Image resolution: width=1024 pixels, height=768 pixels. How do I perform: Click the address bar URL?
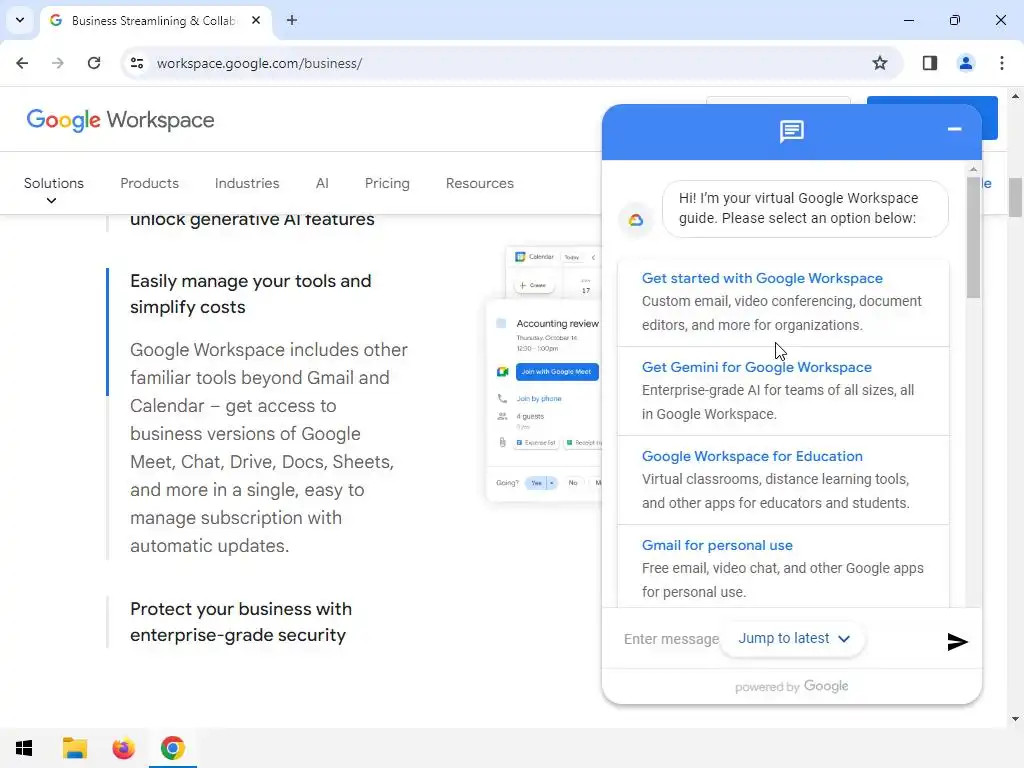(259, 63)
